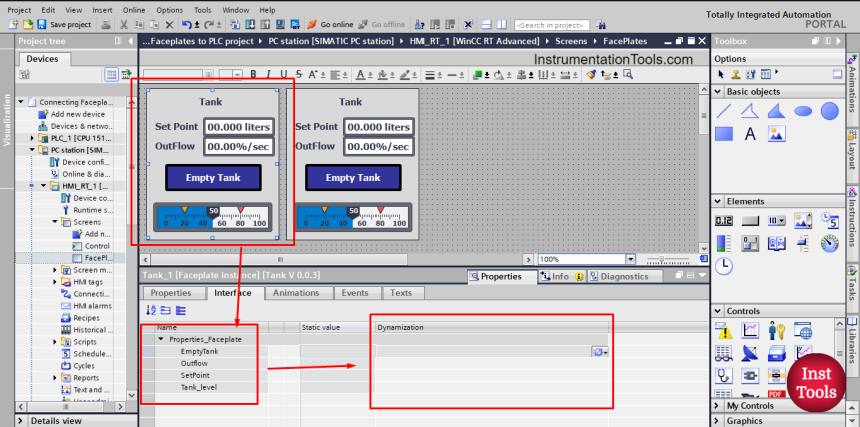This screenshot has height=427, width=860.
Task: Switch to the Texts tab
Action: click(401, 293)
